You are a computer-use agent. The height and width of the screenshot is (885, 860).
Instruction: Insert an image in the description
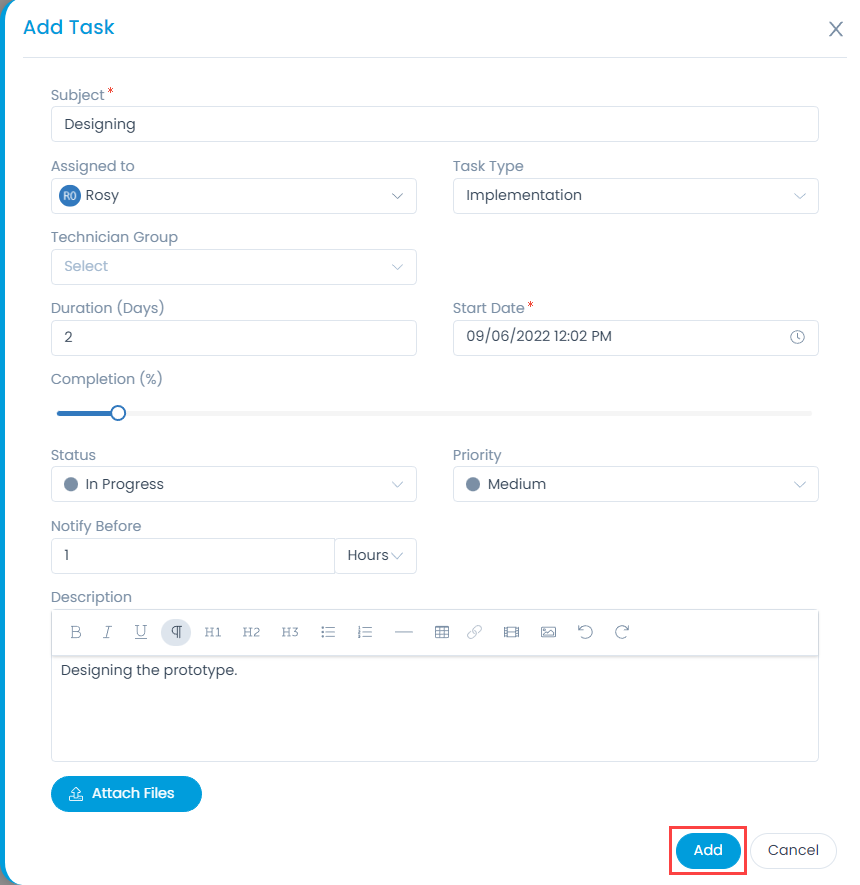(x=549, y=632)
